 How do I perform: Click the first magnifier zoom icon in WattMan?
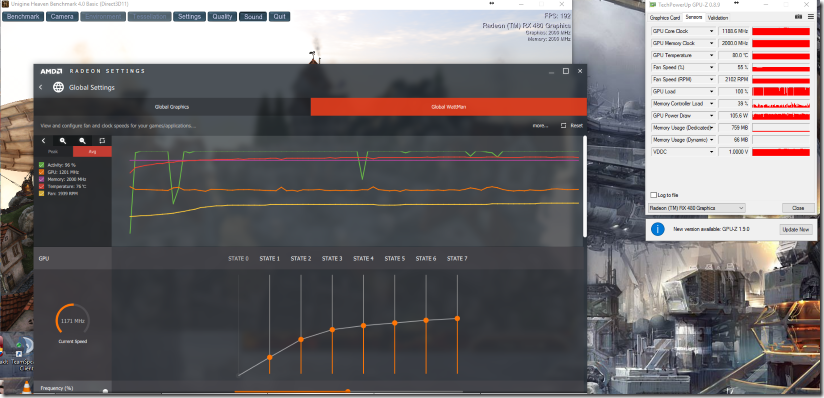pos(63,141)
